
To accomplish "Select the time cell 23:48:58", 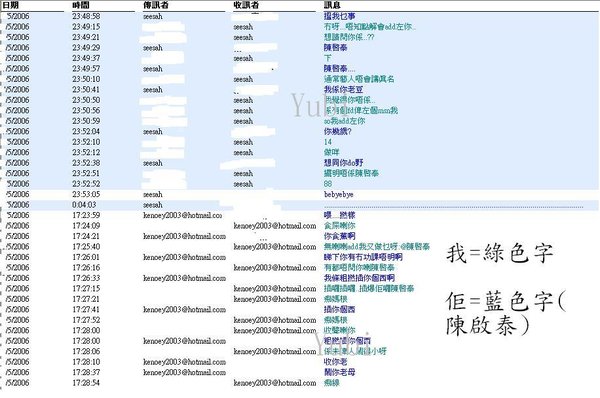I will pyautogui.click(x=86, y=16).
